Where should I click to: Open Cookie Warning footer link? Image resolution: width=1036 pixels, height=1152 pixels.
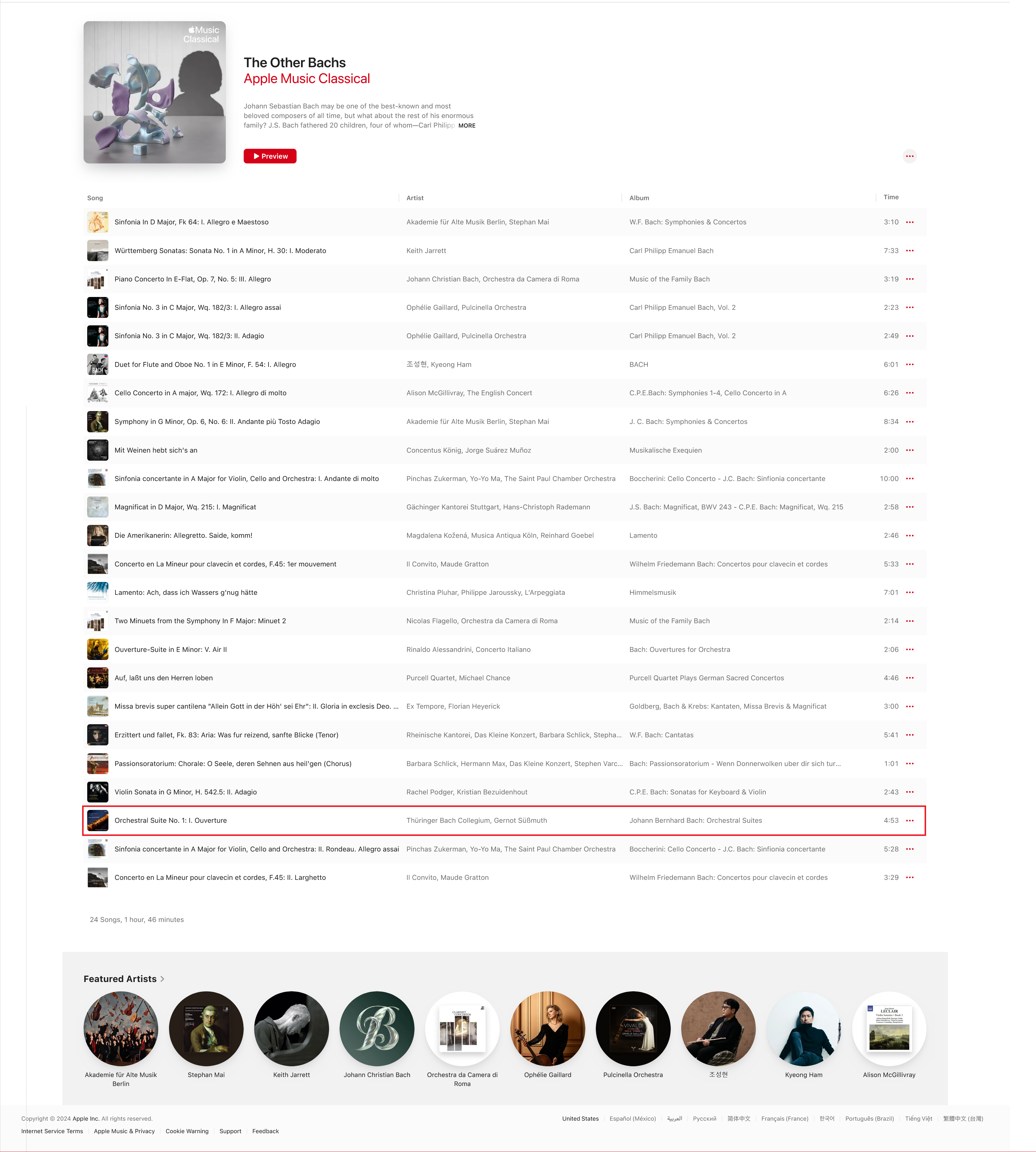[187, 1131]
